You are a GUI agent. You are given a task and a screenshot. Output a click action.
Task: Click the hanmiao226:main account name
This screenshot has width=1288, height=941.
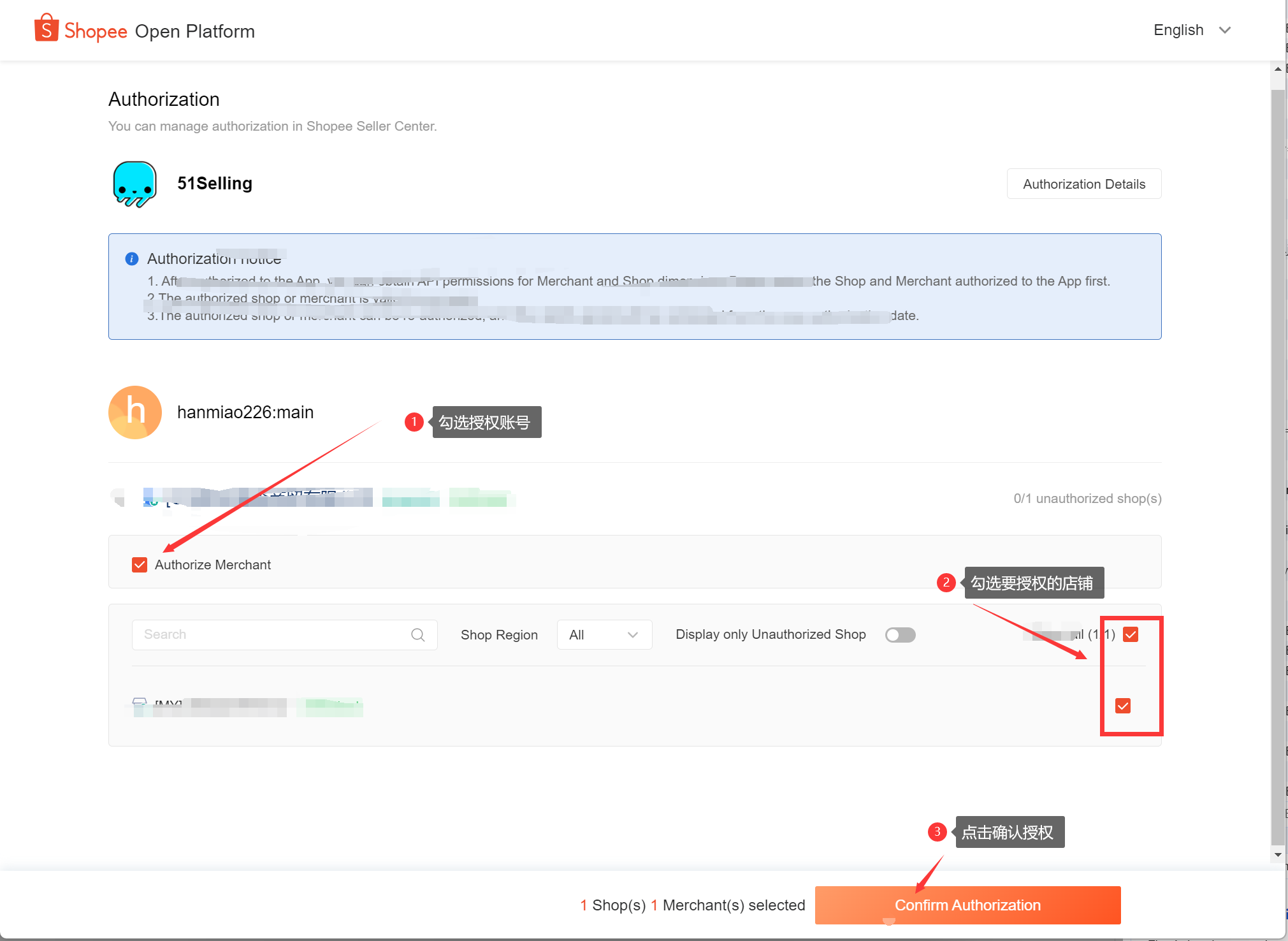tap(245, 412)
